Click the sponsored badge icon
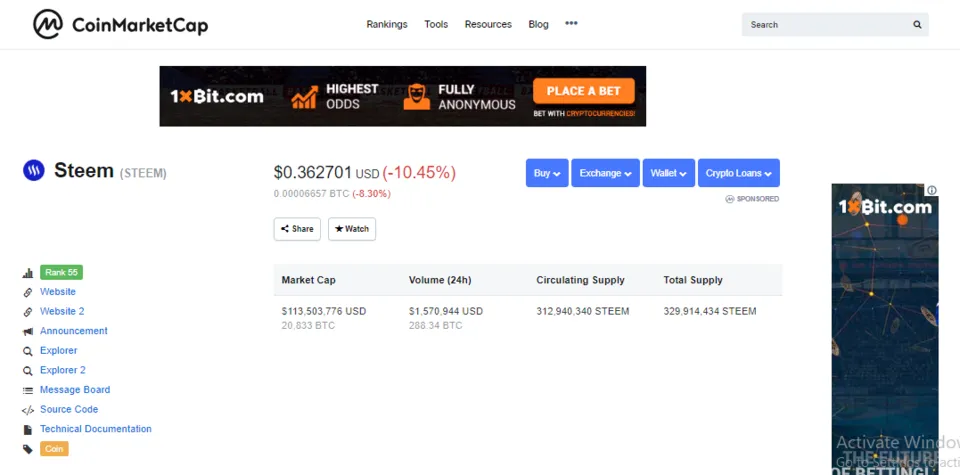This screenshot has width=960, height=475. 730,199
